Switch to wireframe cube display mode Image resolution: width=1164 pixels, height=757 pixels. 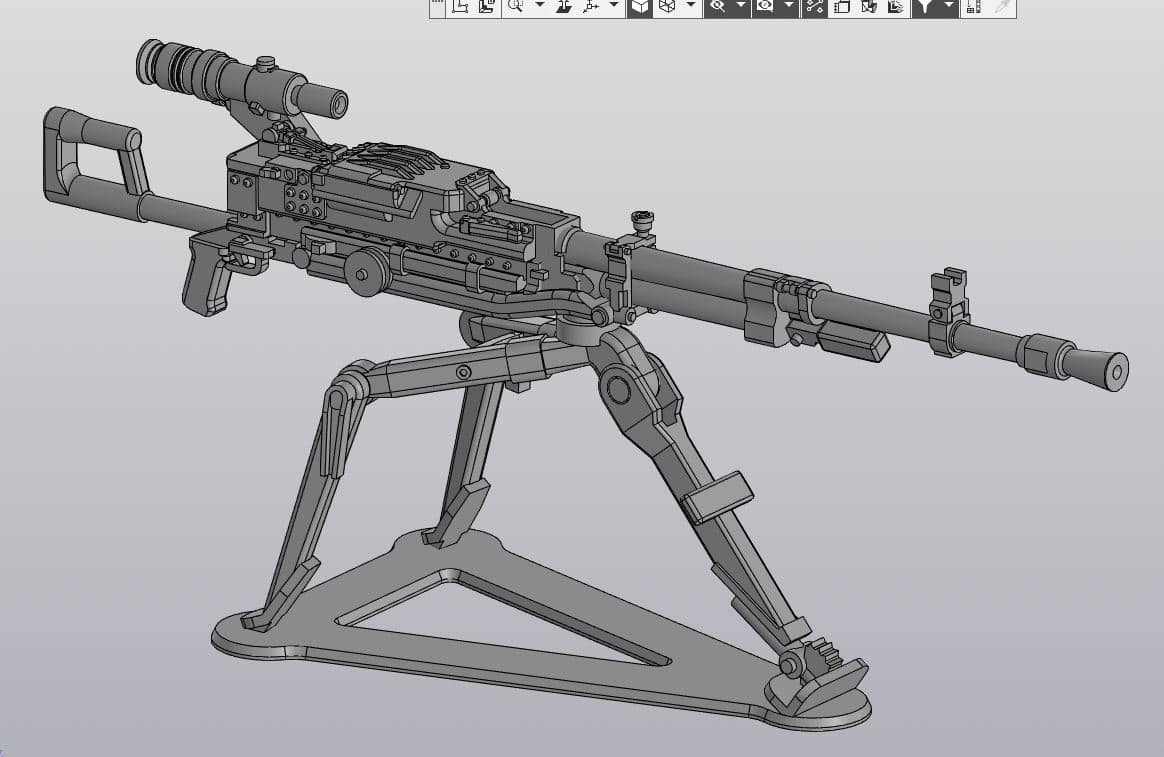(667, 7)
